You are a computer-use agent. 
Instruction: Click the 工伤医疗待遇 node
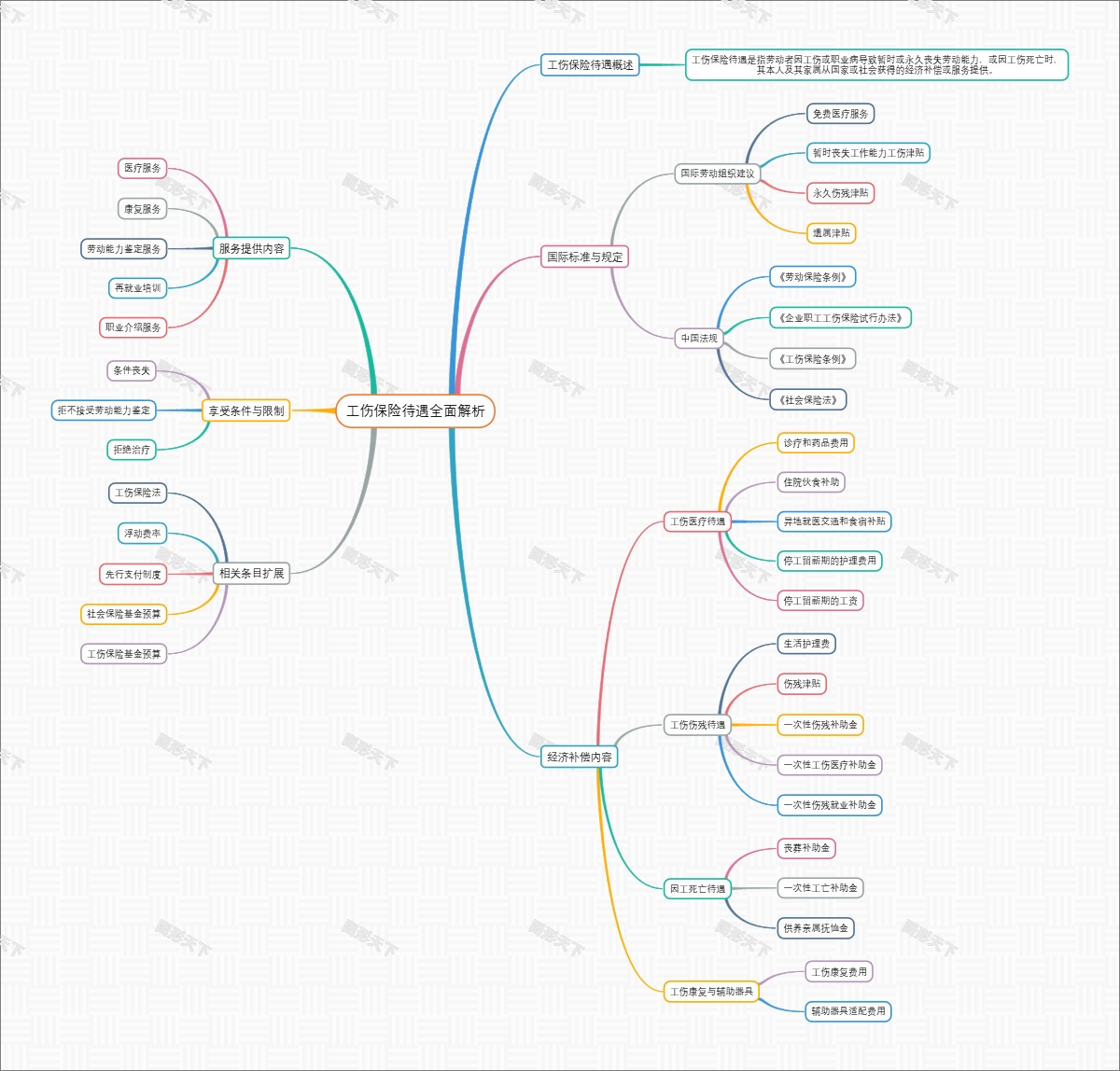697,522
